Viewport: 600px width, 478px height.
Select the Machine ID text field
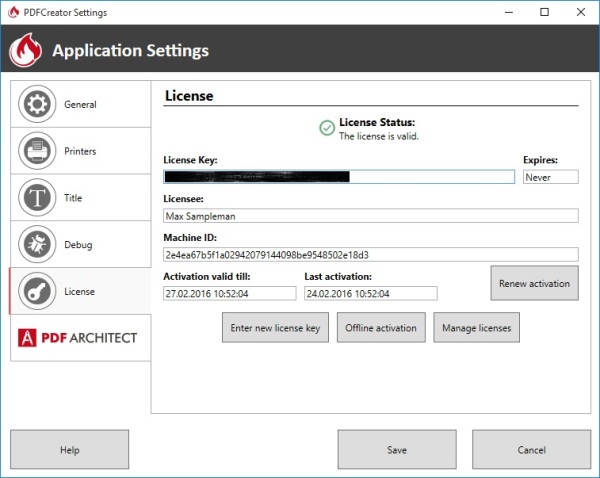[x=370, y=254]
